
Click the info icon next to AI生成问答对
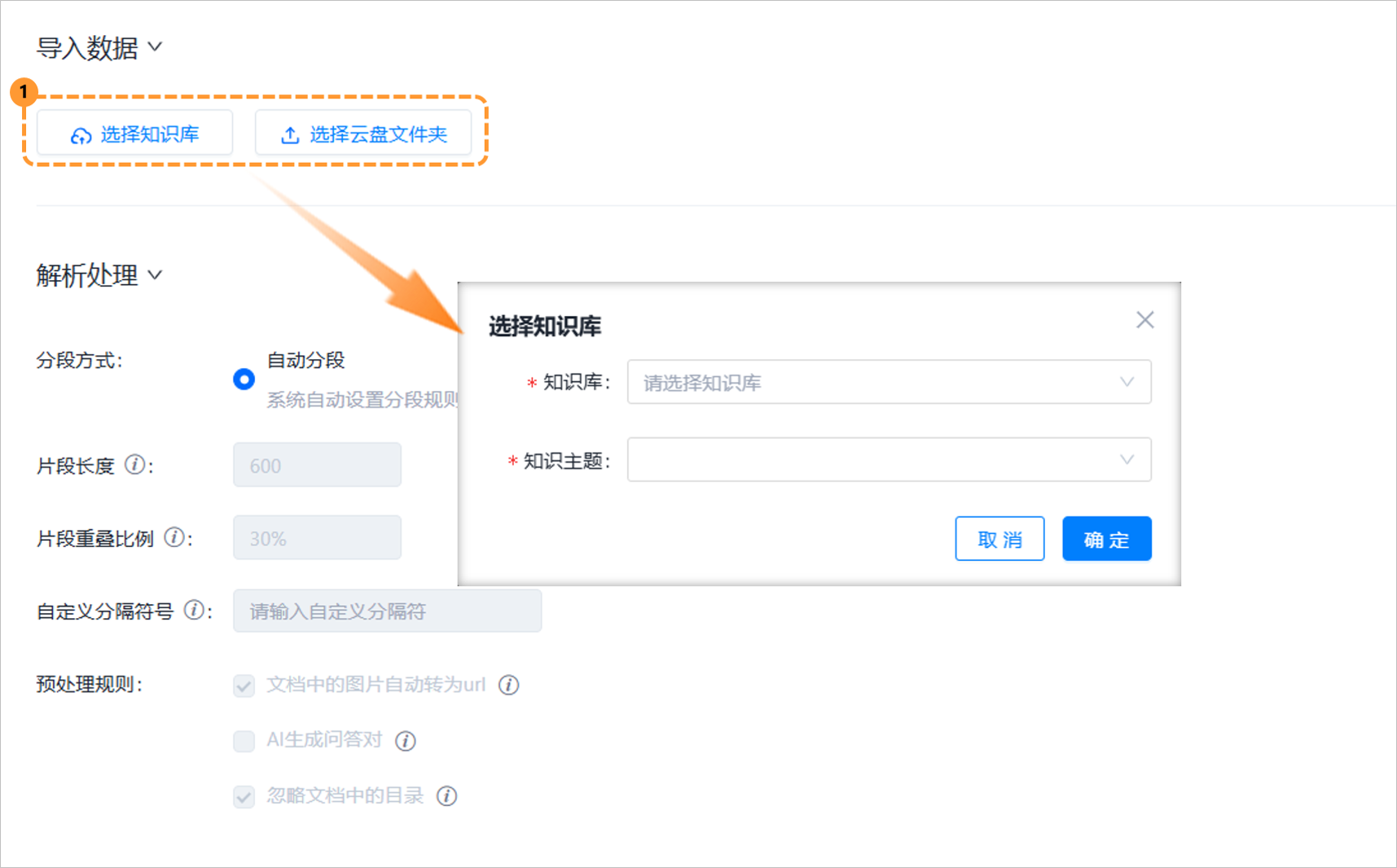404,741
